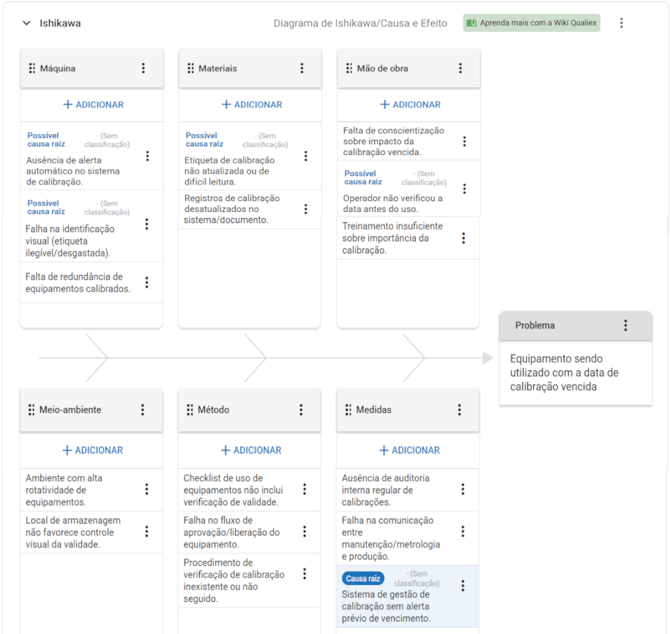Open the Medidas column three-dot menu

click(460, 410)
